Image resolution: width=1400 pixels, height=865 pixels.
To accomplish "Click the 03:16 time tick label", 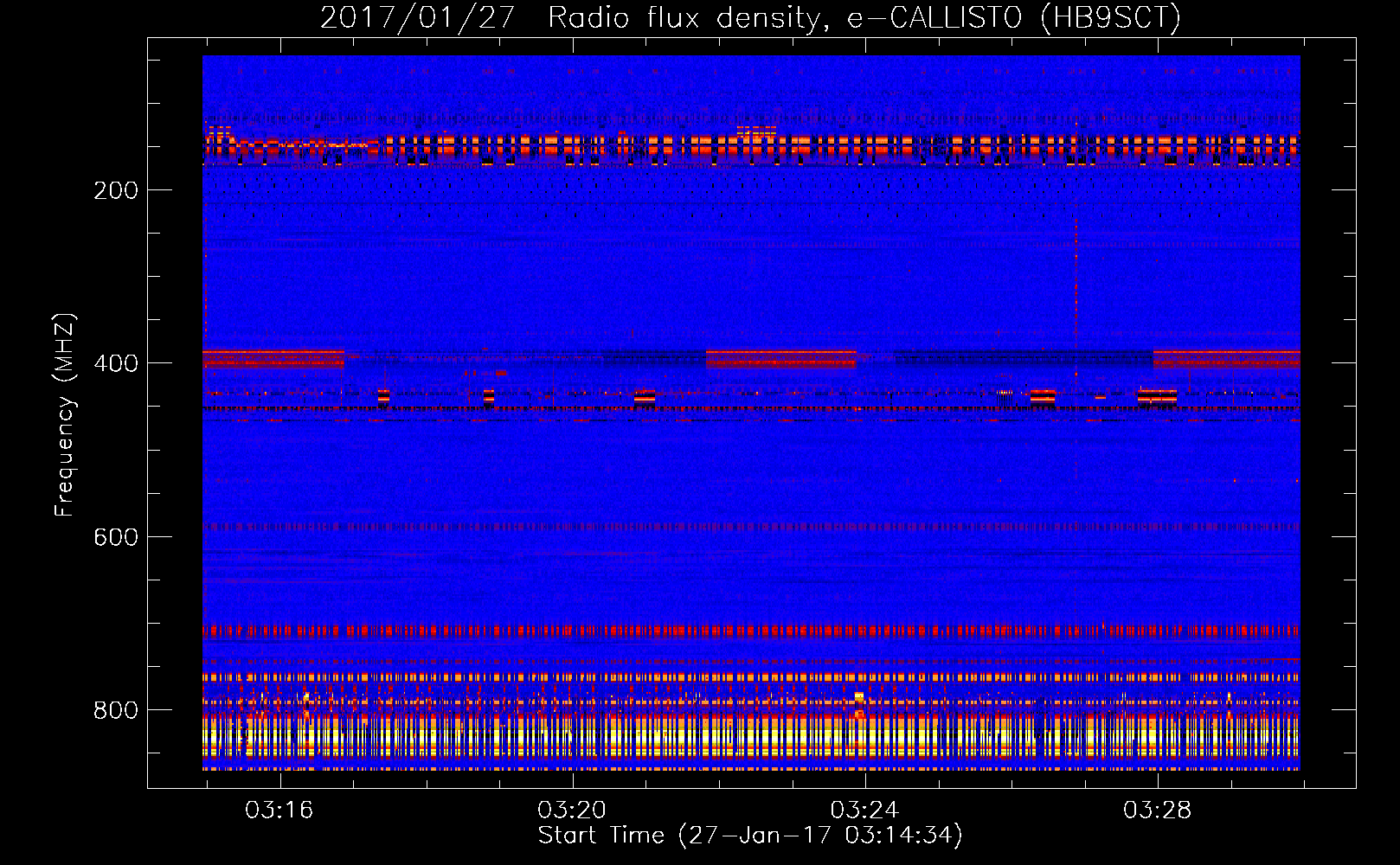I will click(279, 810).
